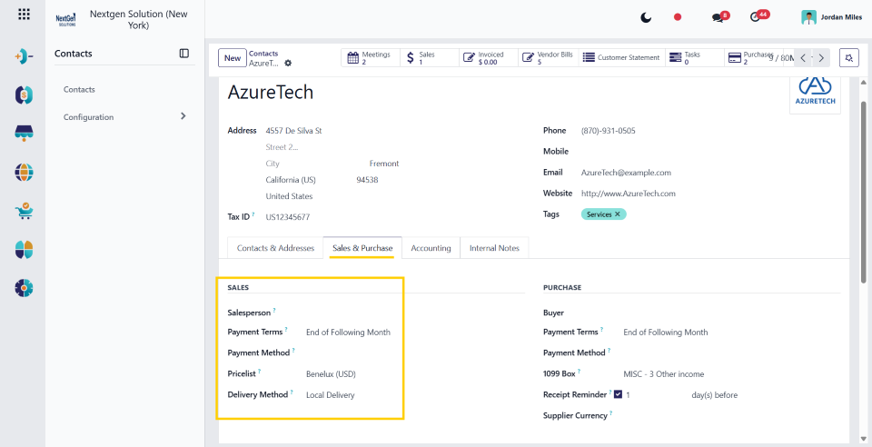872x447 pixels.
Task: Toggle dark mode moon icon
Action: point(646,17)
